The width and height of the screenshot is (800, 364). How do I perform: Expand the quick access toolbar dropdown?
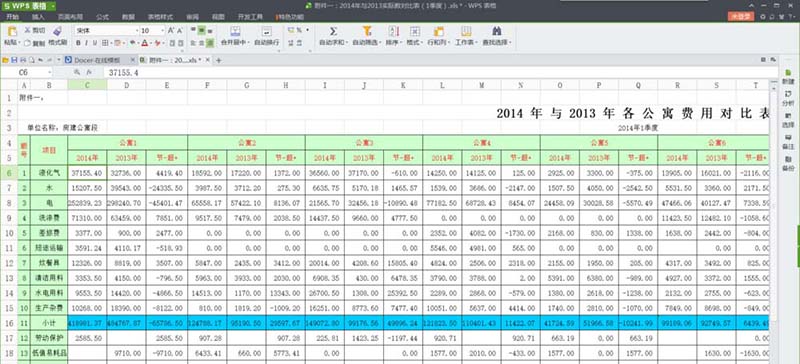[58, 60]
